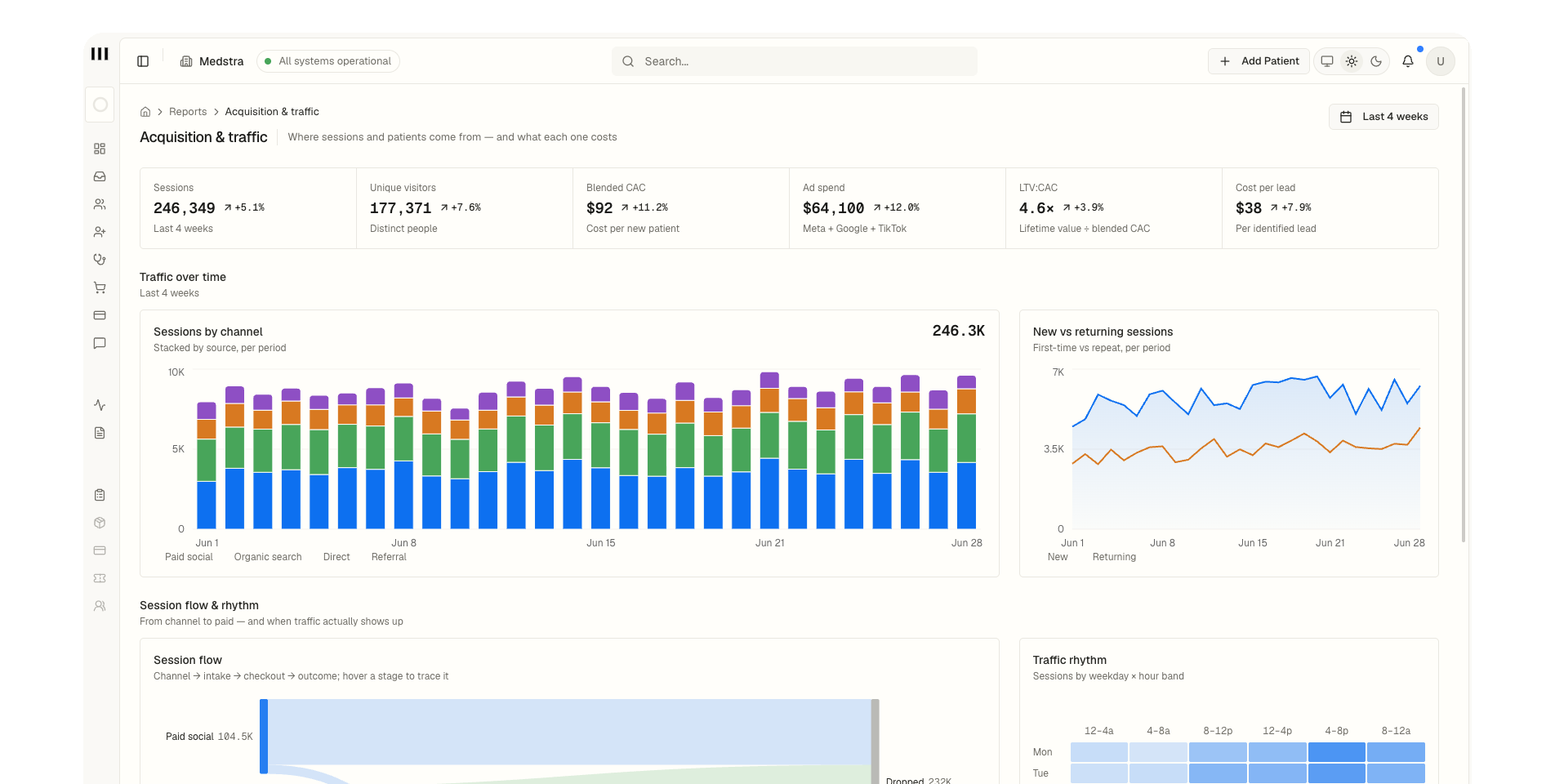The image size is (1555, 784).
Task: Click the Acquisition & traffic breadcrumb
Action: coord(272,112)
